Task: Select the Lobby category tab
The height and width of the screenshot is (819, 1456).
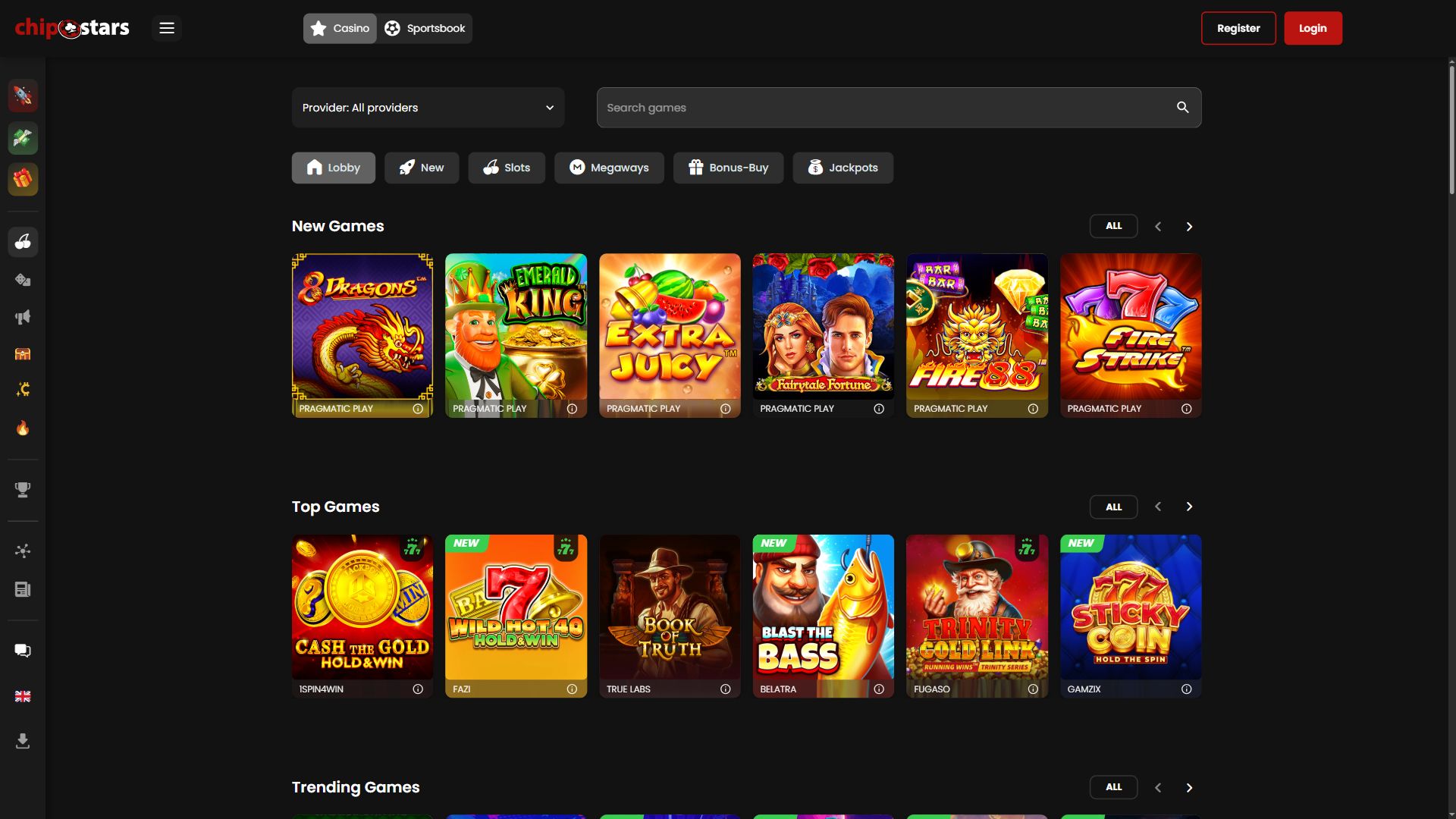Action: (x=334, y=168)
